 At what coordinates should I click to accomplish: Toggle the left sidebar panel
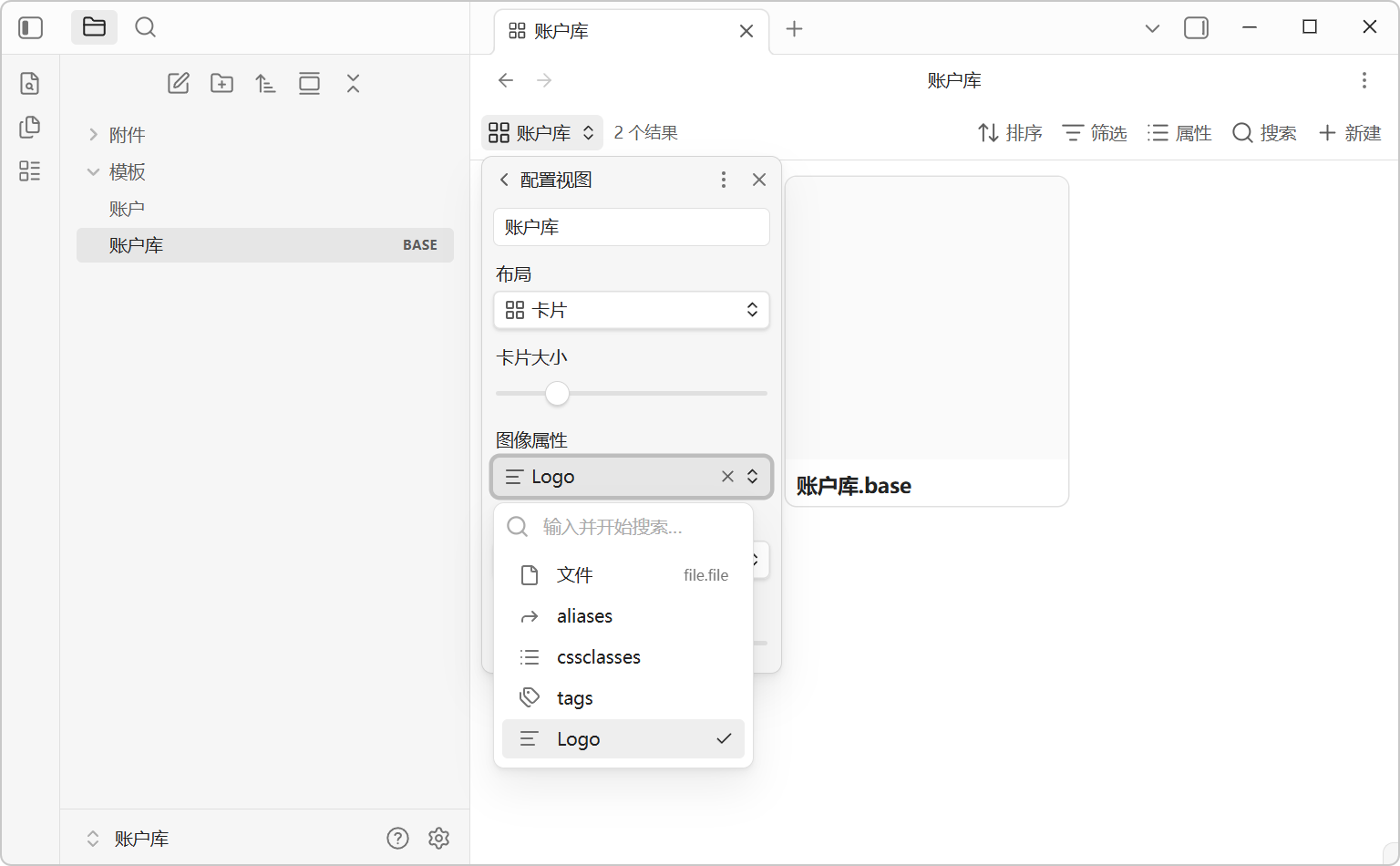[31, 27]
